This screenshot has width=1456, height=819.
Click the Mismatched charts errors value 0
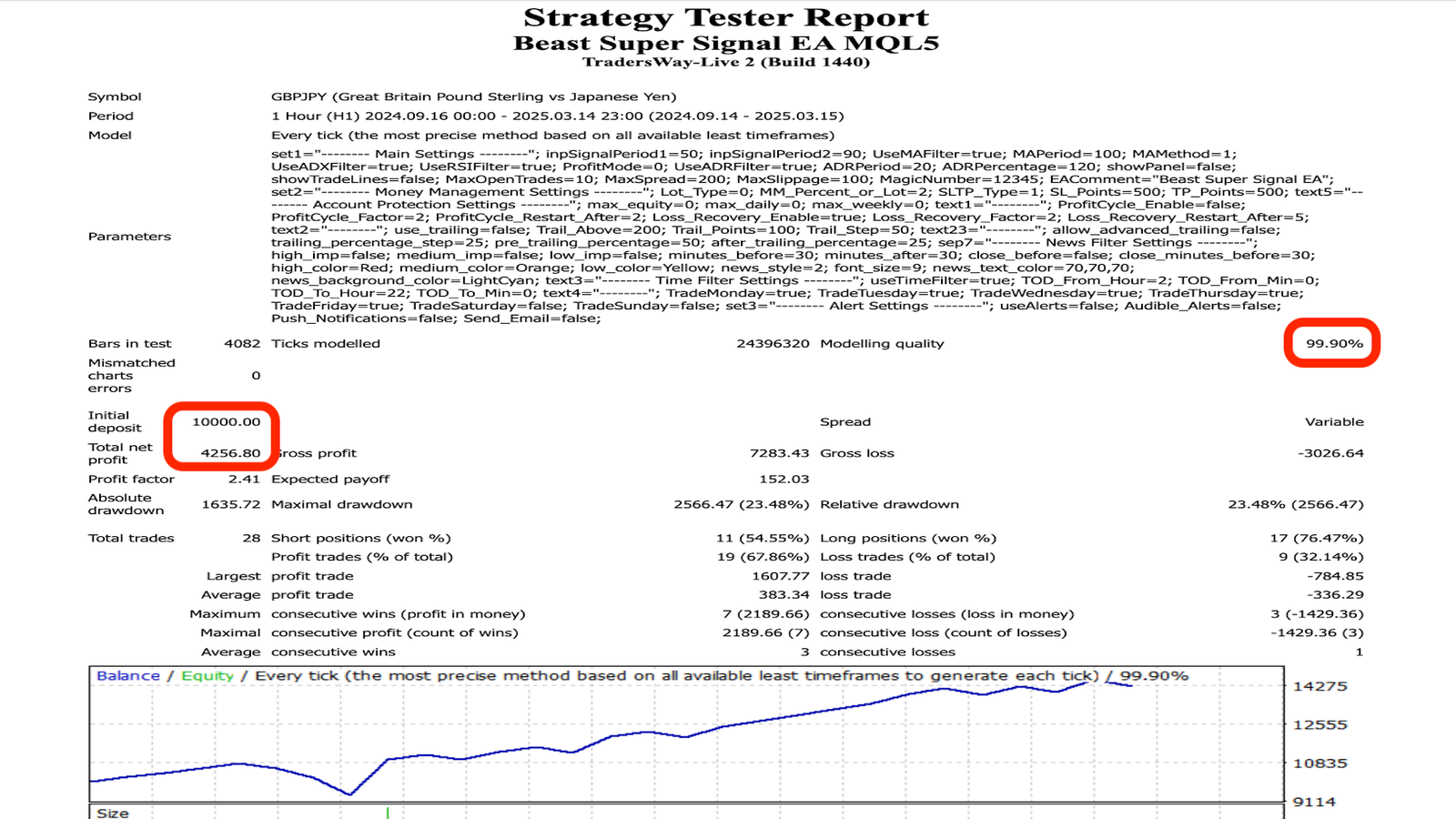(x=256, y=375)
